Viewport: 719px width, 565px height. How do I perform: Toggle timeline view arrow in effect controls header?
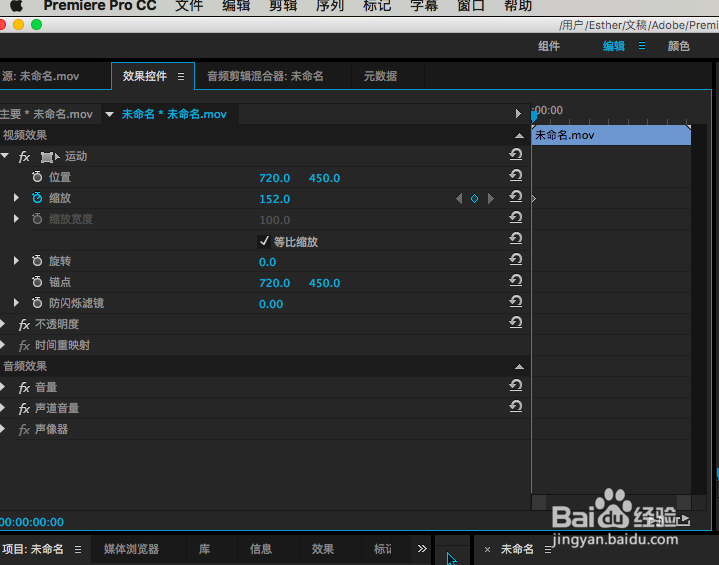[518, 114]
